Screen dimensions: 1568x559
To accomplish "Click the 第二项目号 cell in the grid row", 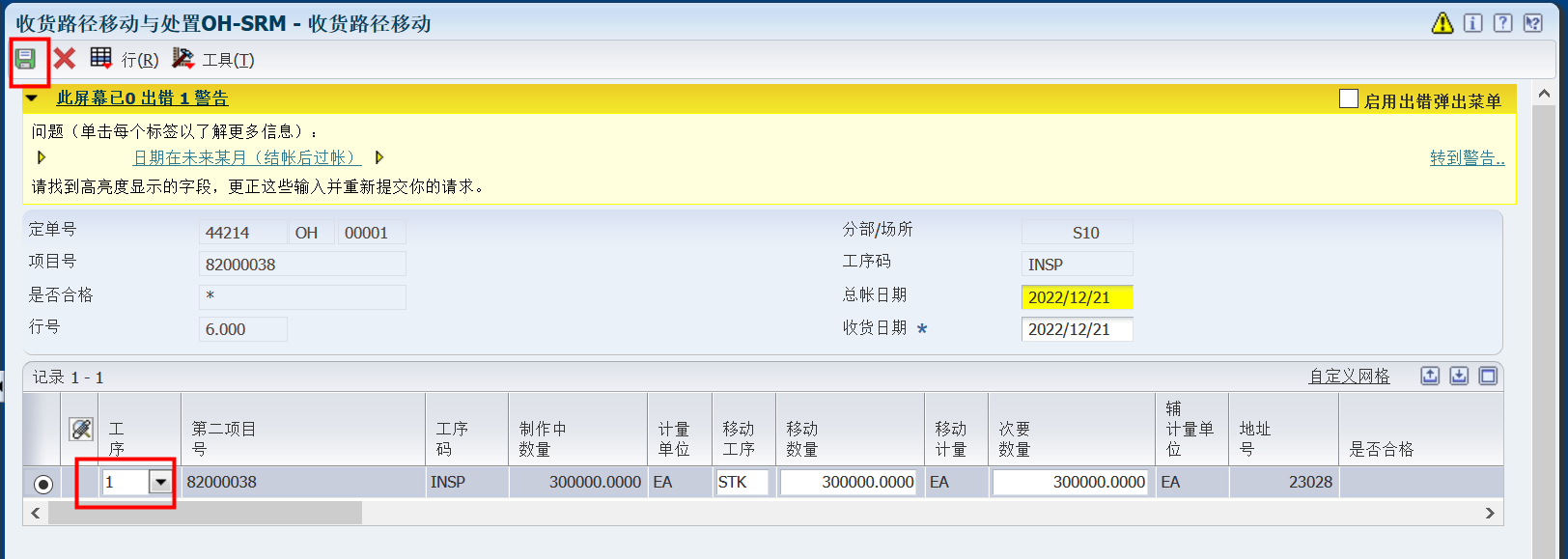I will click(303, 482).
